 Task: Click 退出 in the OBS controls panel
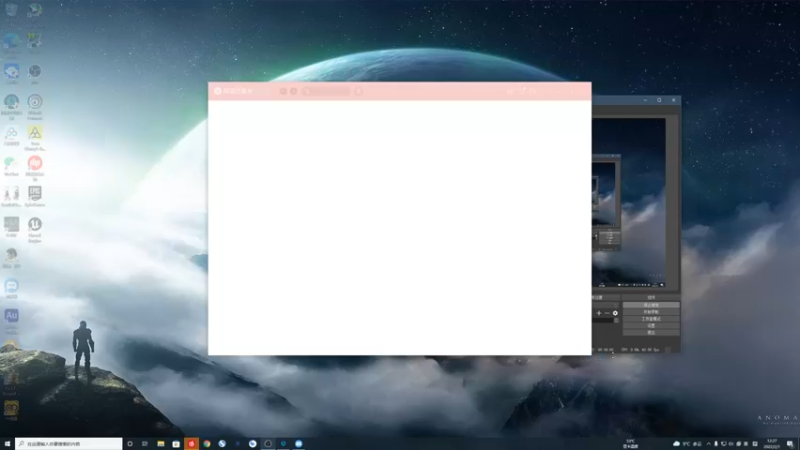(x=651, y=332)
